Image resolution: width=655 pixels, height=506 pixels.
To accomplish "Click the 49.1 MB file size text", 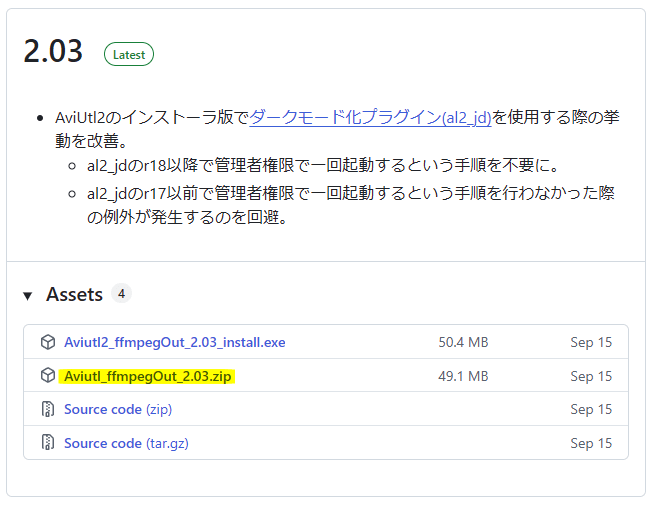I will [463, 376].
